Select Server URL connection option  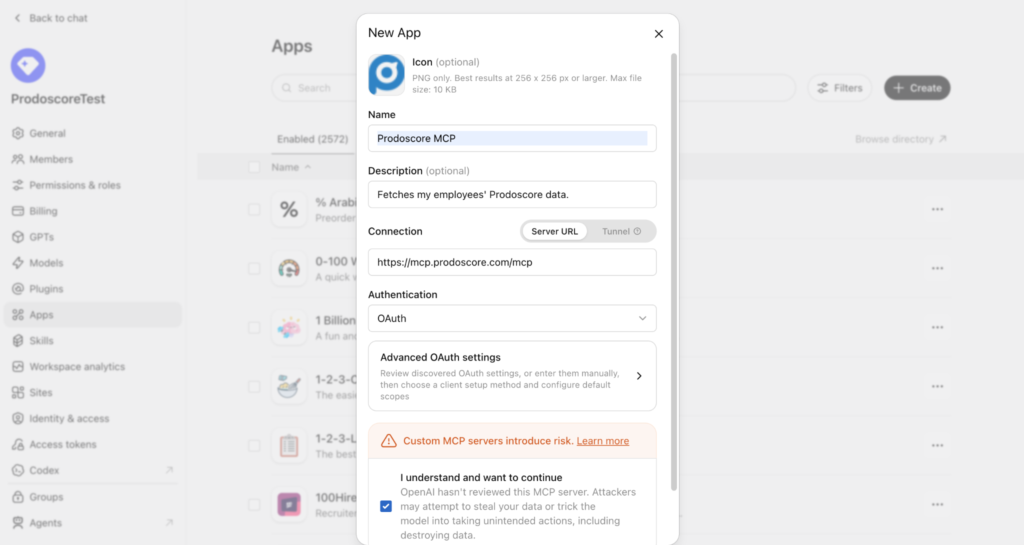pyautogui.click(x=554, y=231)
